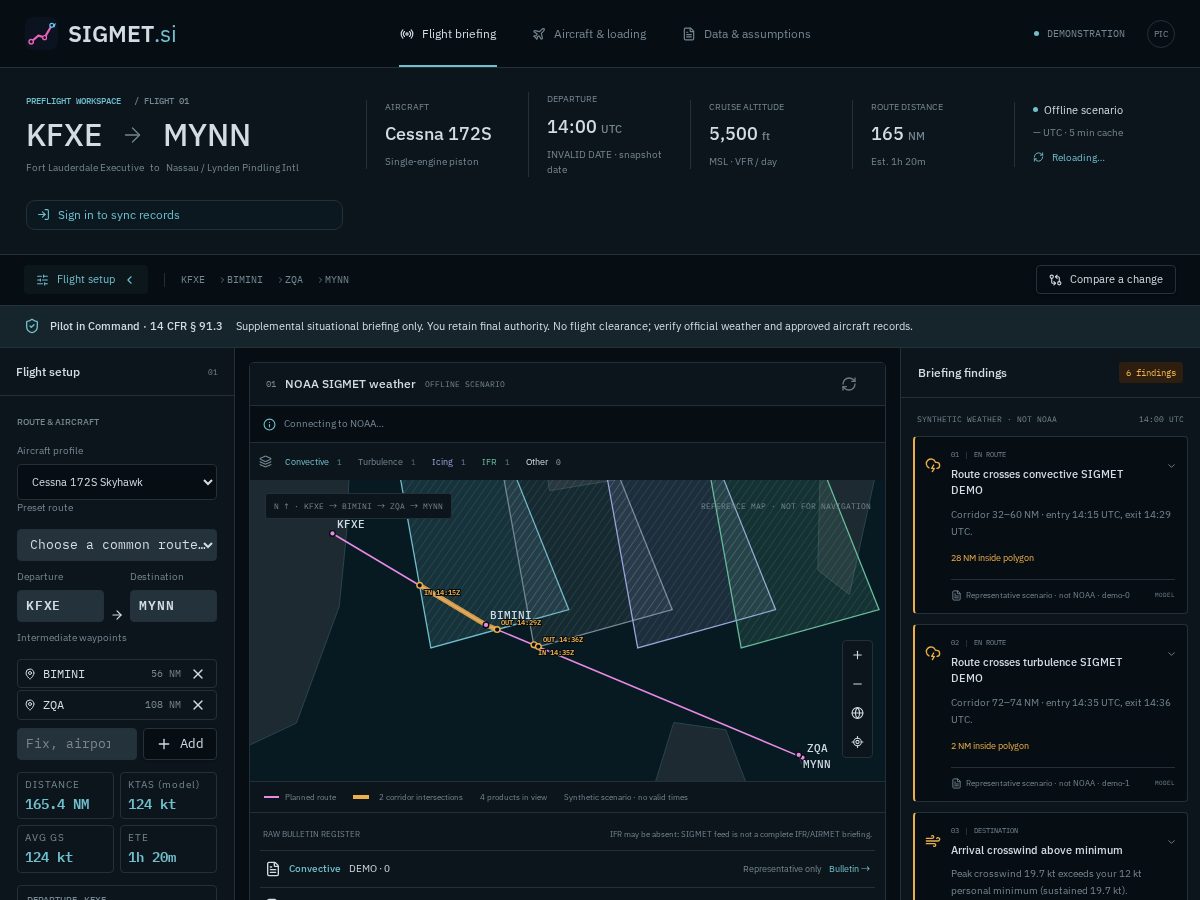Open the Aircraft profile dropdown
This screenshot has height=900, width=1200.
(x=117, y=482)
